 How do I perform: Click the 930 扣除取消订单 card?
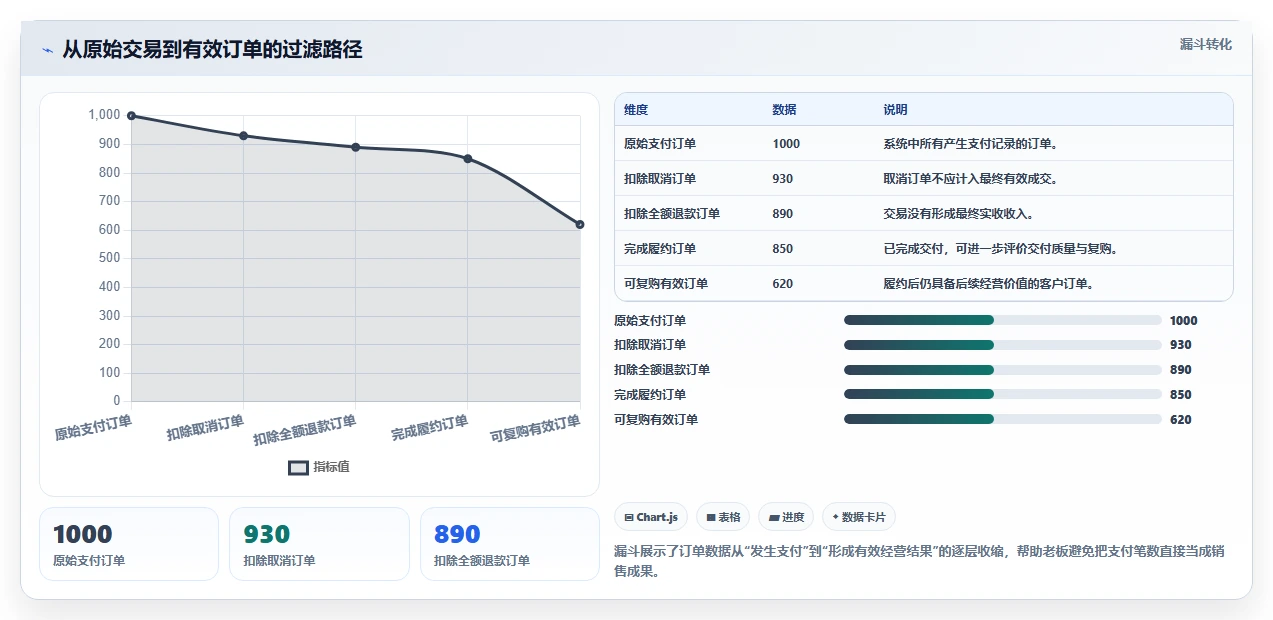[x=319, y=544]
